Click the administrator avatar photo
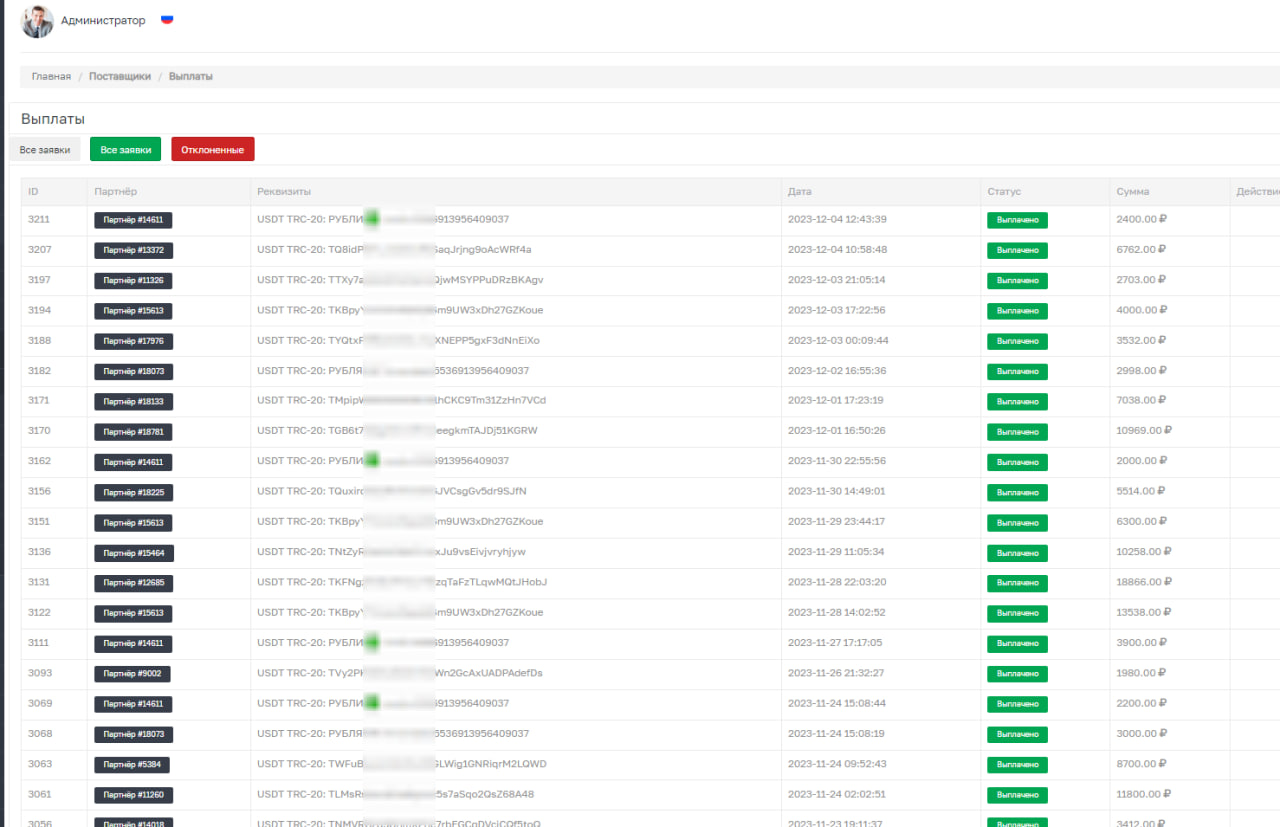 37,21
